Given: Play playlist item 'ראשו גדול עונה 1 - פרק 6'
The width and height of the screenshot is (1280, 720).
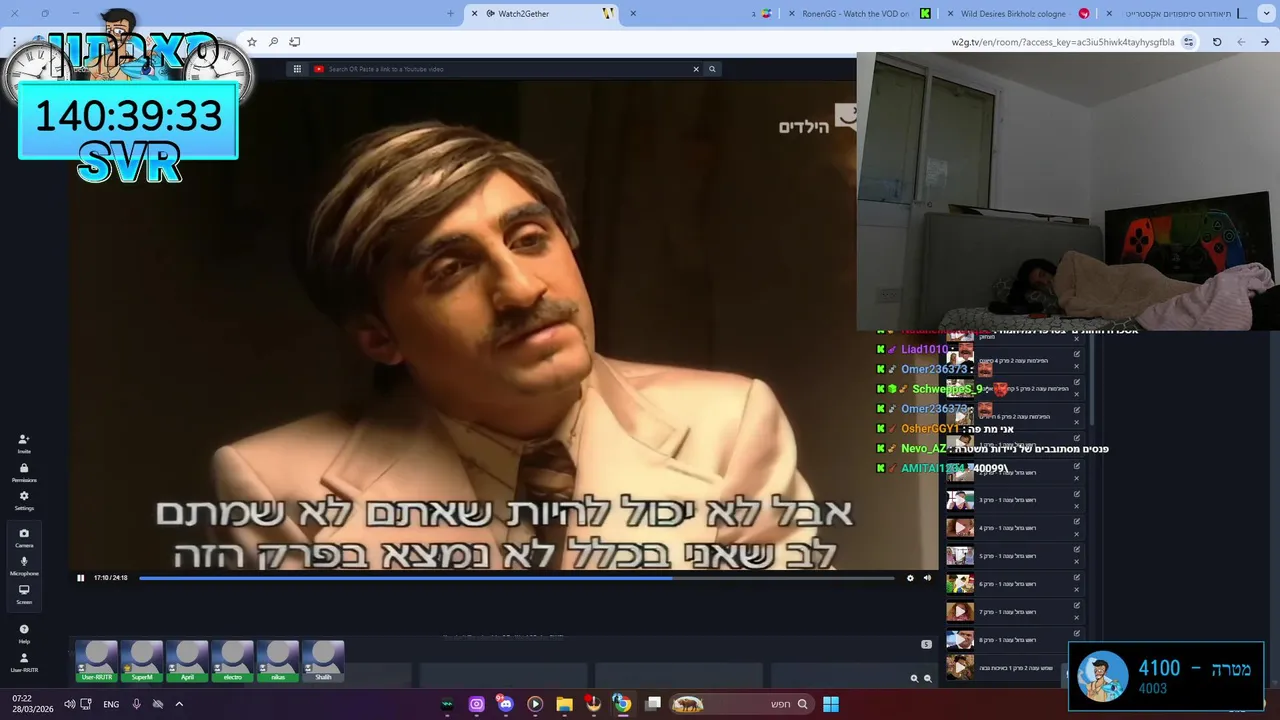Looking at the screenshot, I should [x=960, y=583].
